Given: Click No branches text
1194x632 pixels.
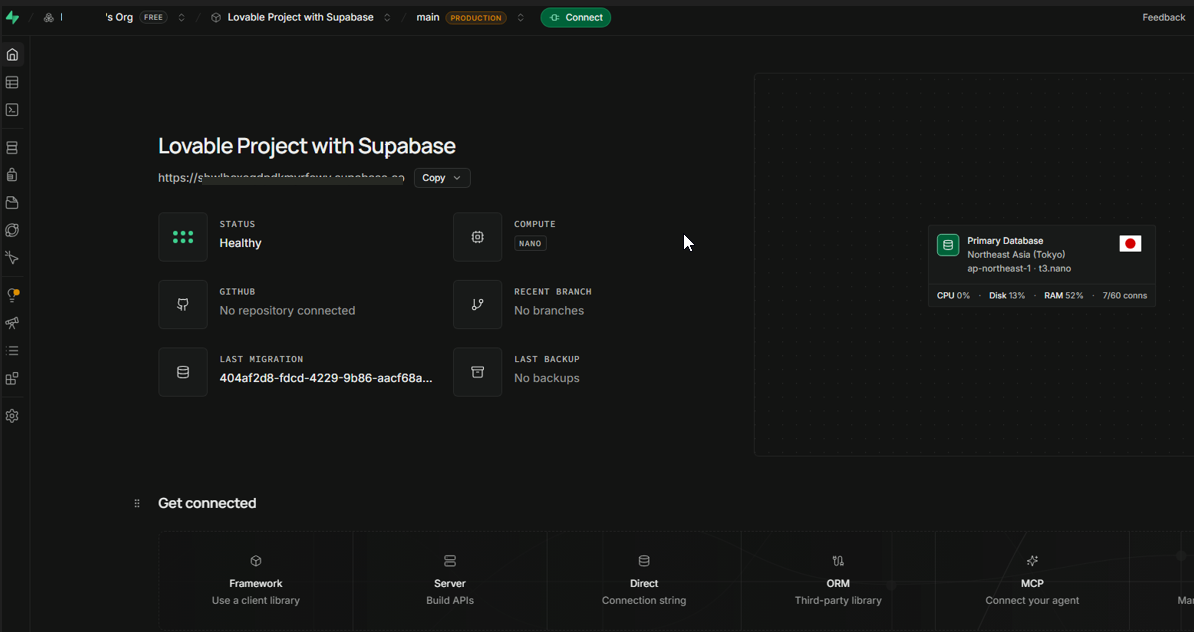Looking at the screenshot, I should point(549,311).
